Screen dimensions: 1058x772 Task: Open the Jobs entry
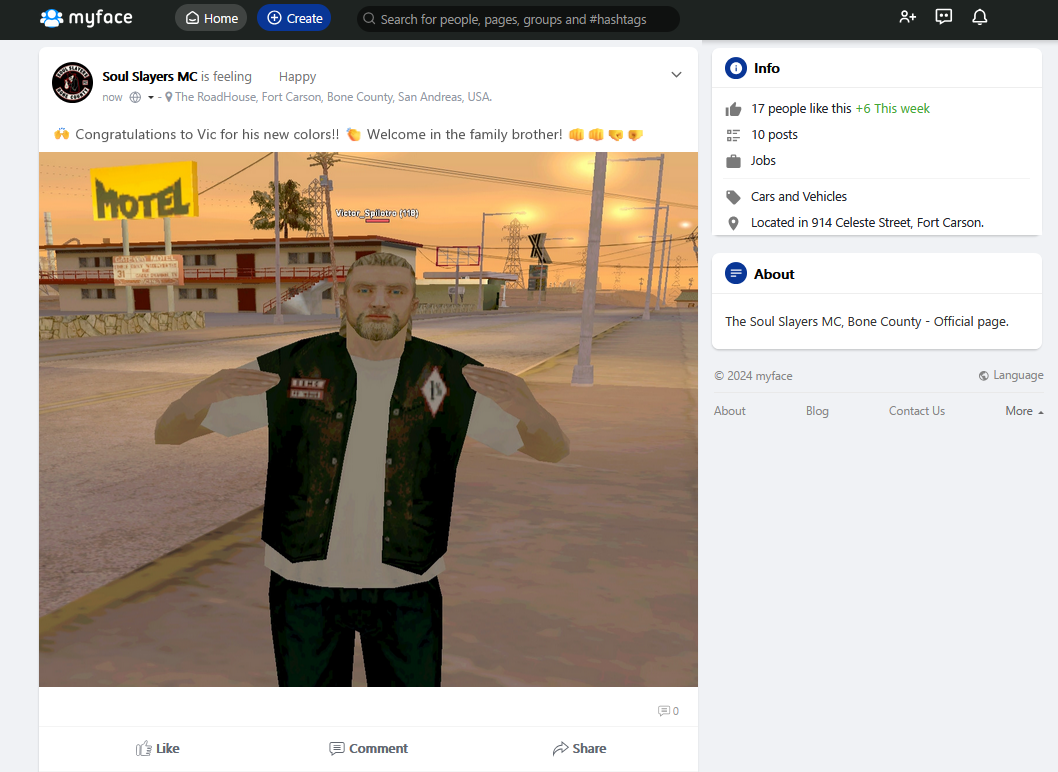[x=763, y=161]
